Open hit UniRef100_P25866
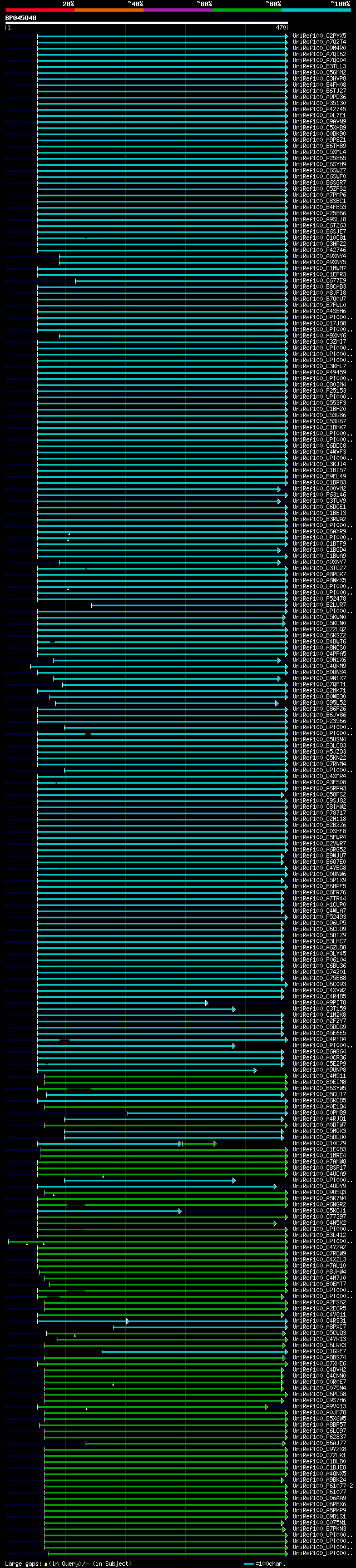 tap(319, 213)
